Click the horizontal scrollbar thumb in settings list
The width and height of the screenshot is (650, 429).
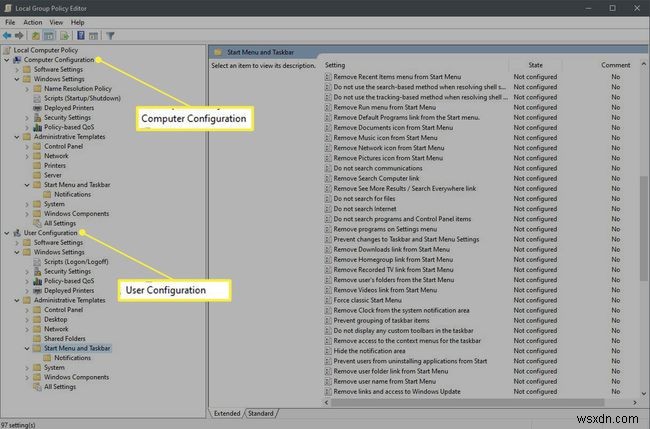[x=467, y=402]
